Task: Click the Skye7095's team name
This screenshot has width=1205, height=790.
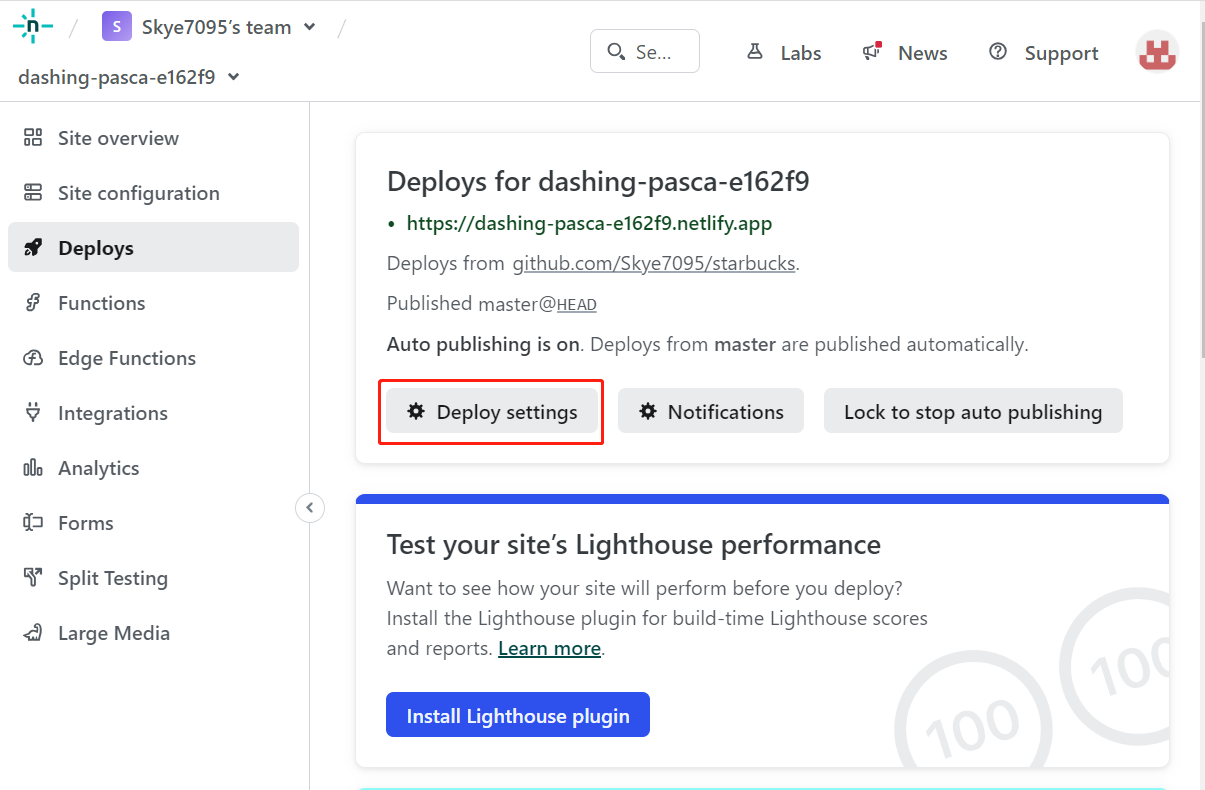Action: [216, 27]
